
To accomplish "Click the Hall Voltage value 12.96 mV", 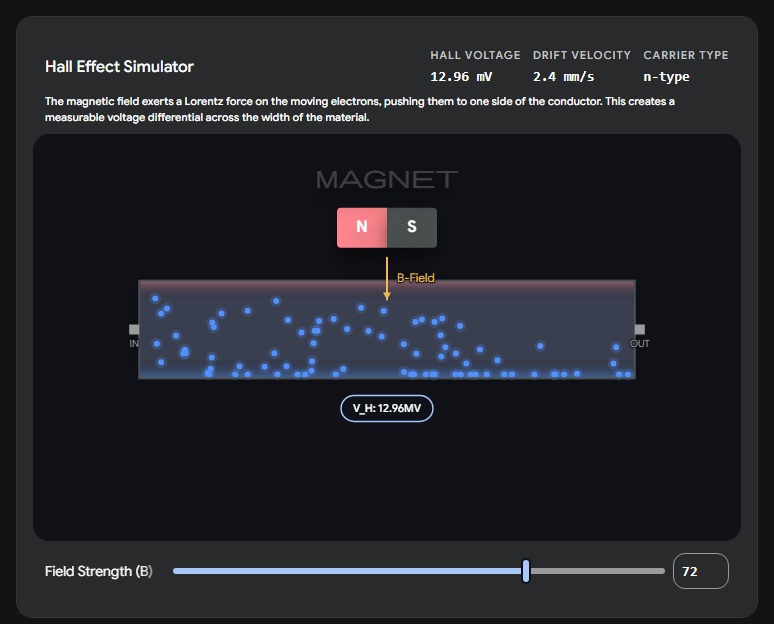I will point(461,77).
